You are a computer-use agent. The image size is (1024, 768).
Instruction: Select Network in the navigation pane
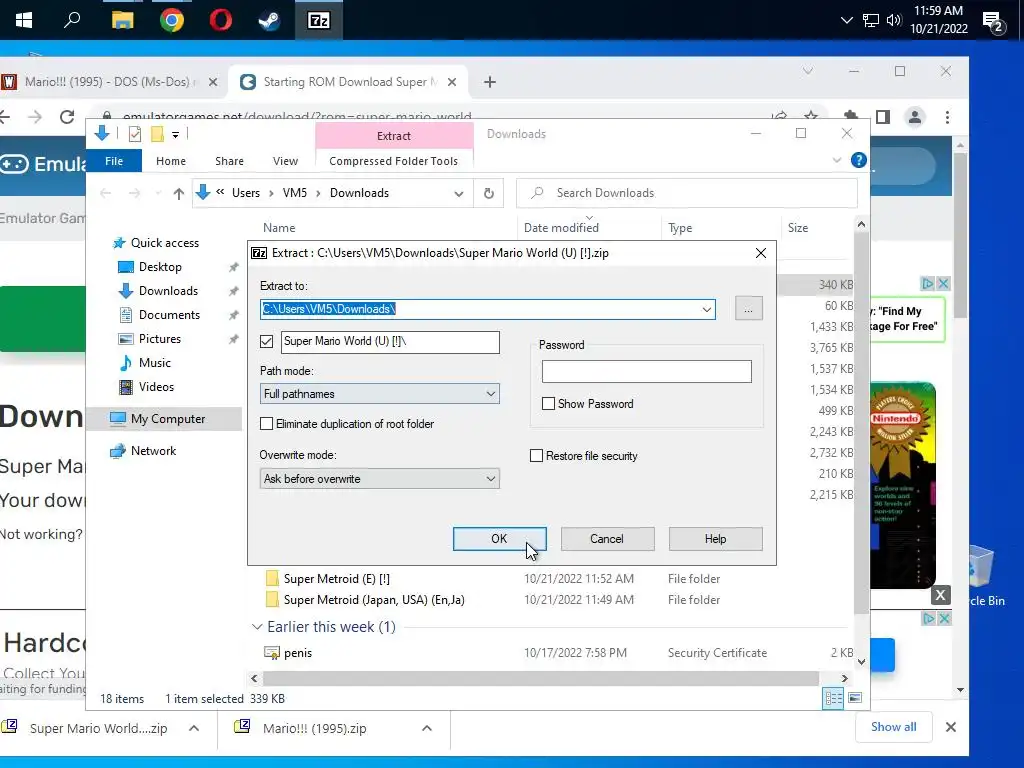[153, 451]
